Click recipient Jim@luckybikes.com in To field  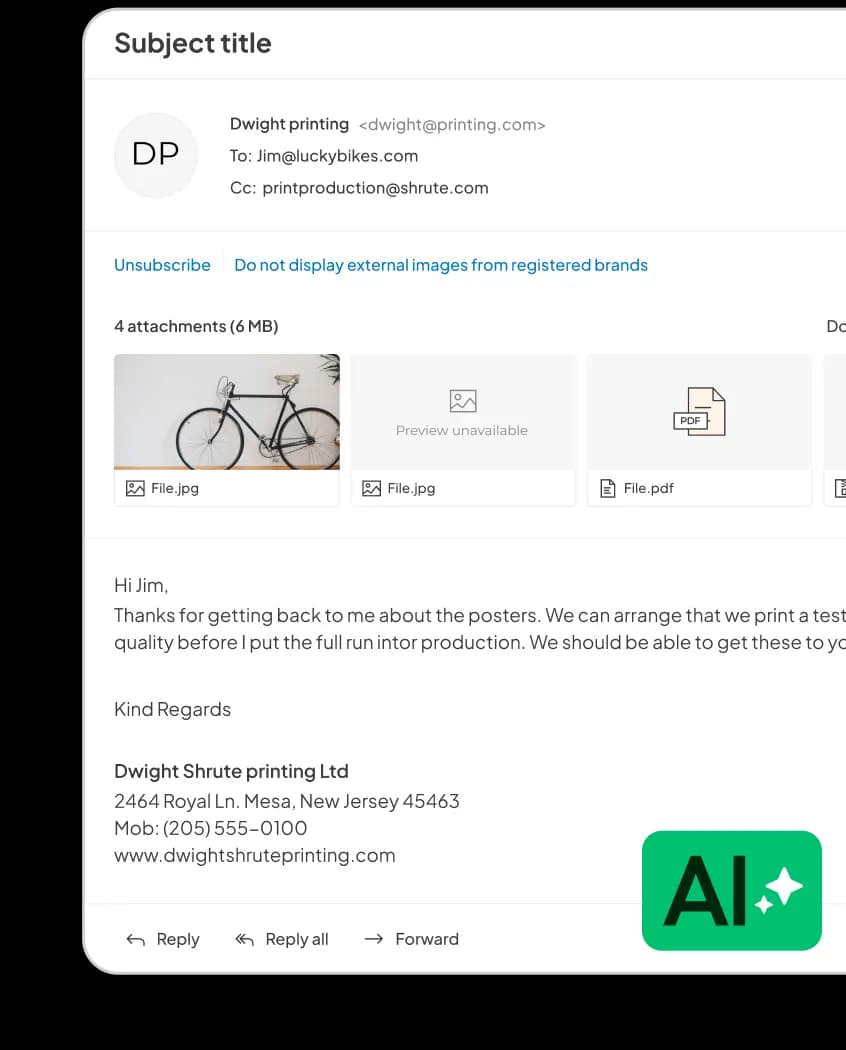(337, 156)
